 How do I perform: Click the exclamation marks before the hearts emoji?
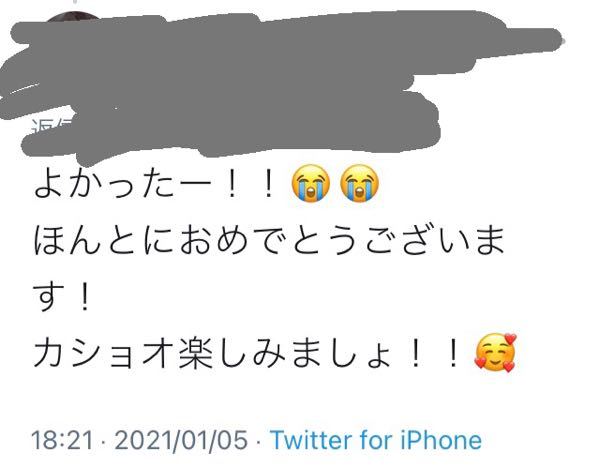tap(434, 353)
